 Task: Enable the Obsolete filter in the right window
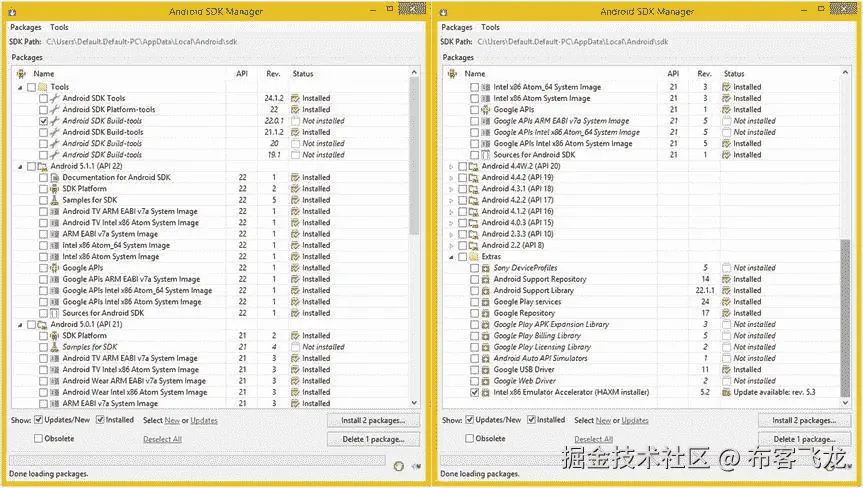click(x=469, y=438)
